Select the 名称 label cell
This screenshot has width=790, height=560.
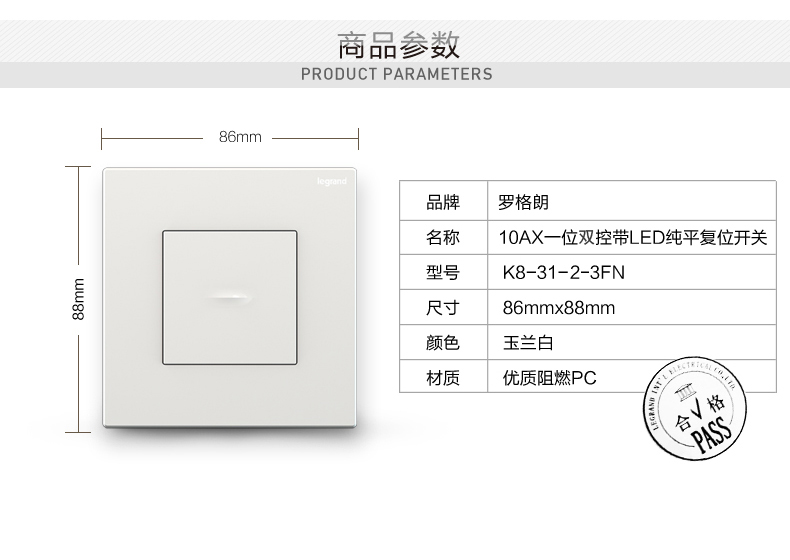tap(443, 238)
